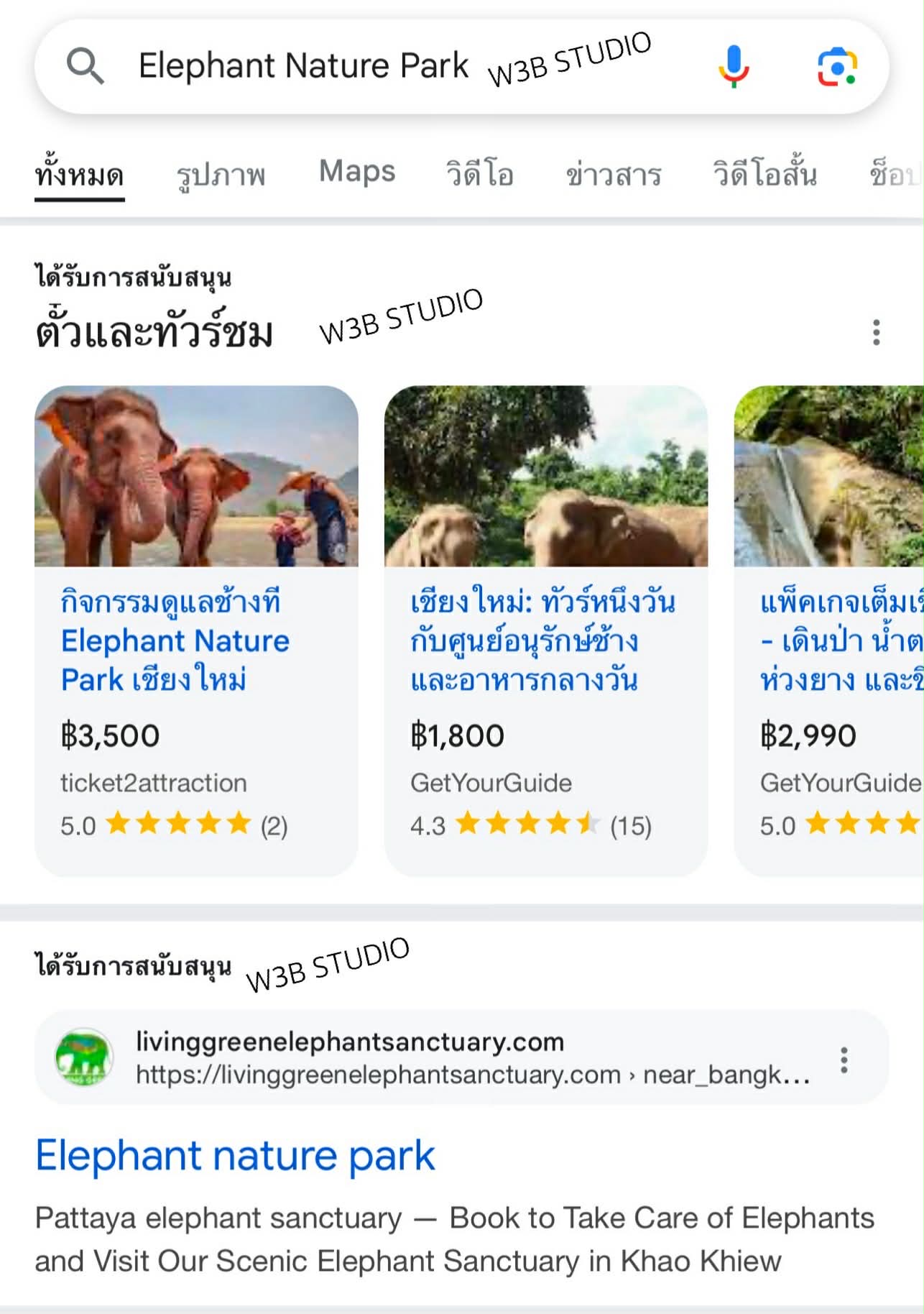The height and width of the screenshot is (1314, 924).
Task: Click the blue "Elephant nature park" headline
Action: (x=235, y=1155)
